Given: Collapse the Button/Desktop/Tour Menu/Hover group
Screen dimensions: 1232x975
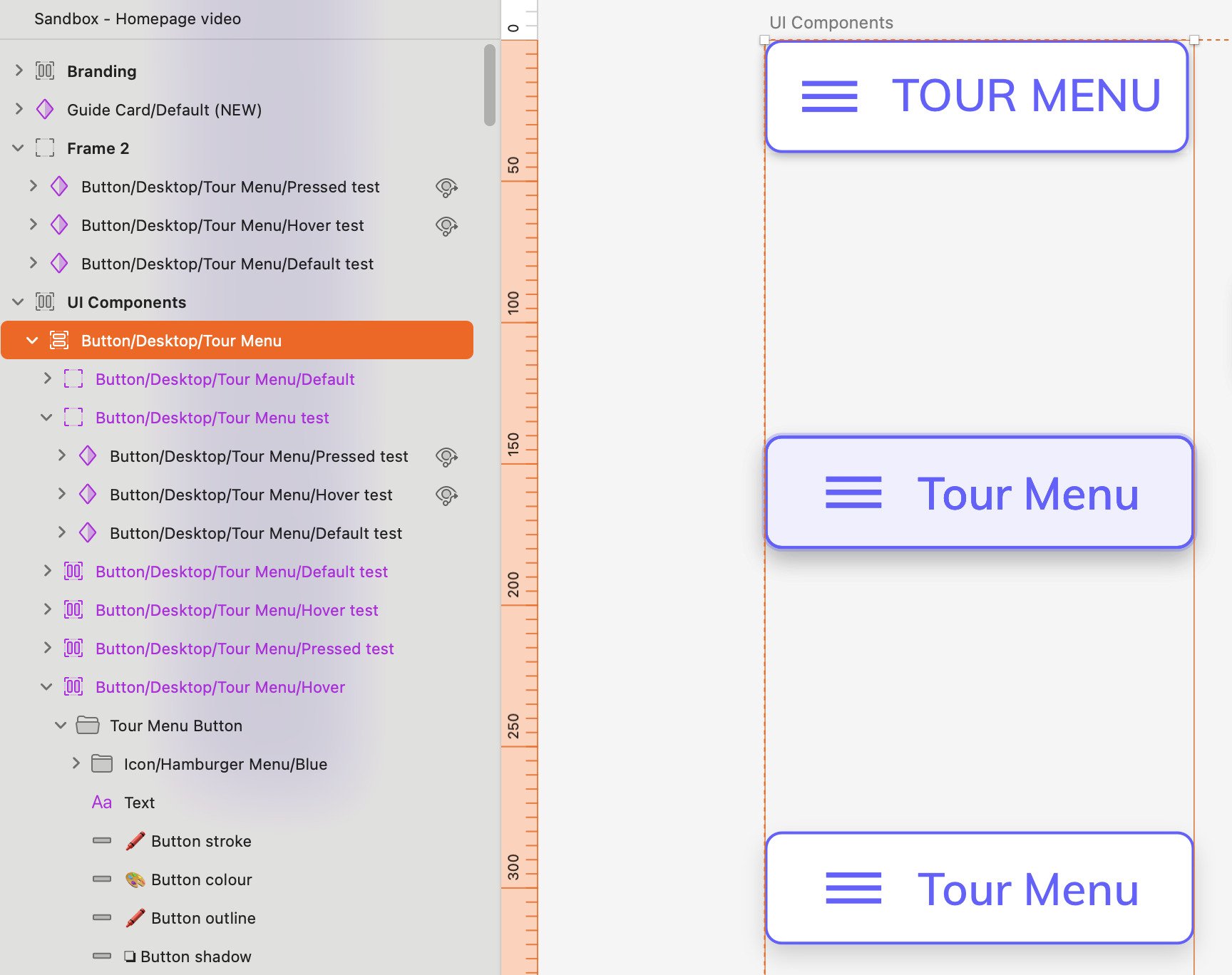Looking at the screenshot, I should [x=47, y=687].
